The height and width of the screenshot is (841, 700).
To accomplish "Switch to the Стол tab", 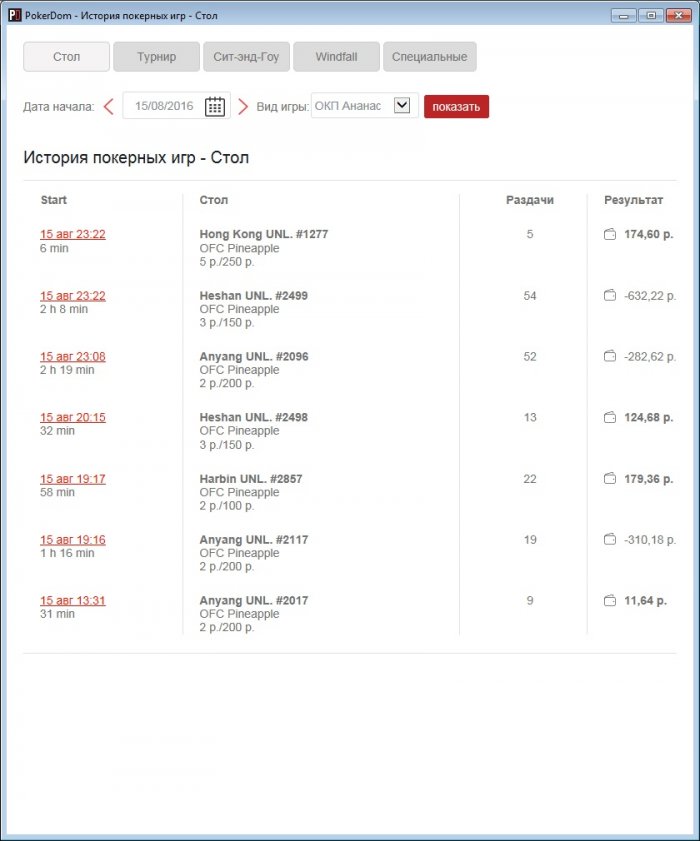I will [x=67, y=57].
